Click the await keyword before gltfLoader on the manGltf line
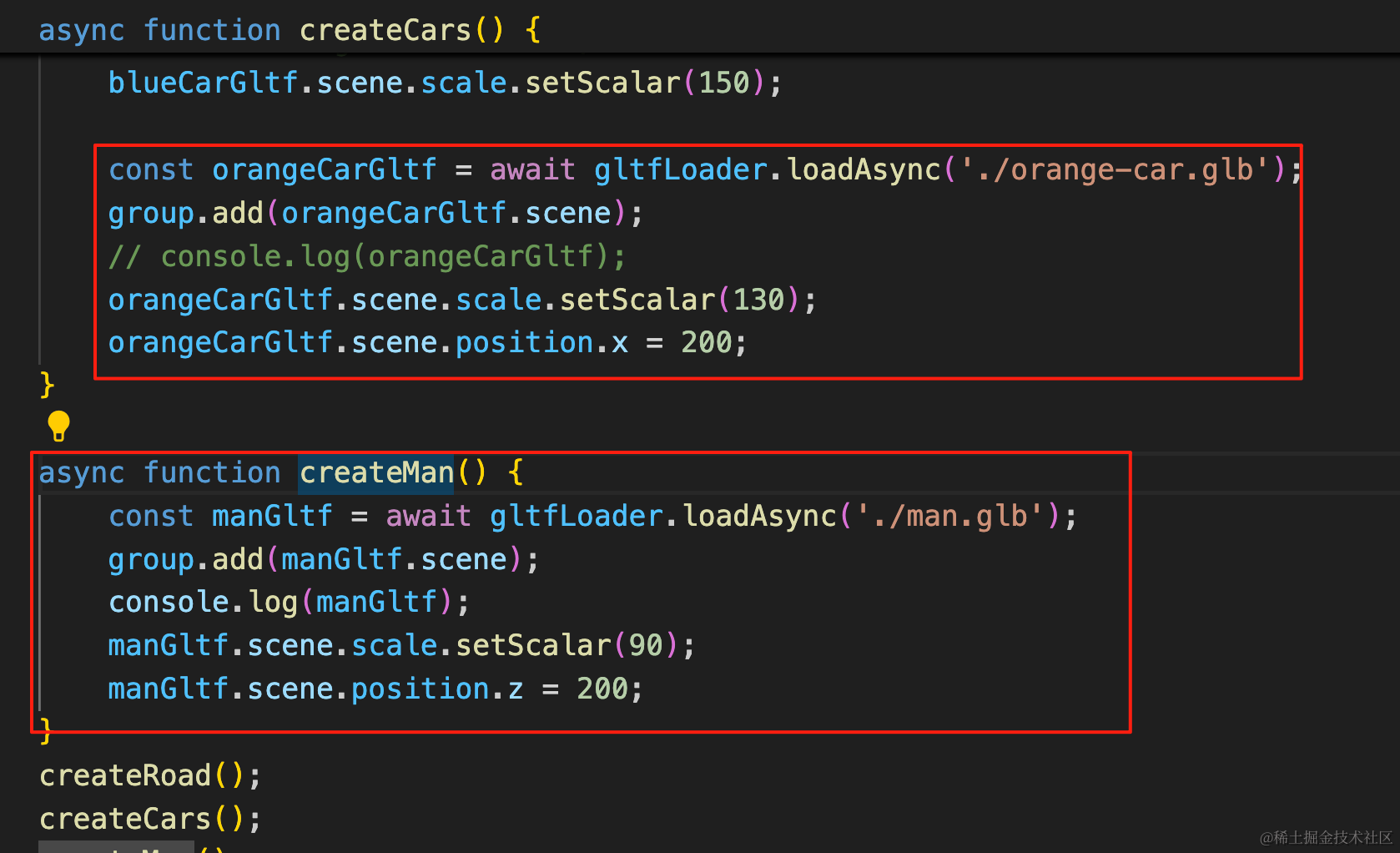Image resolution: width=1400 pixels, height=853 pixels. pos(428,516)
